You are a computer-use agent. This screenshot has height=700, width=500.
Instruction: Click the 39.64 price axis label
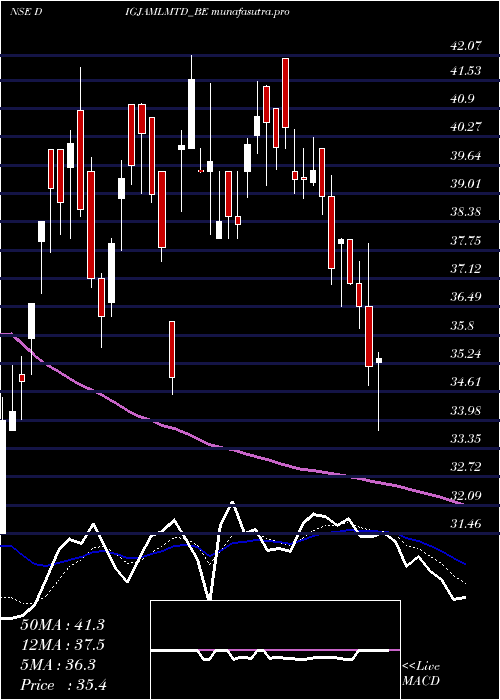467,156
